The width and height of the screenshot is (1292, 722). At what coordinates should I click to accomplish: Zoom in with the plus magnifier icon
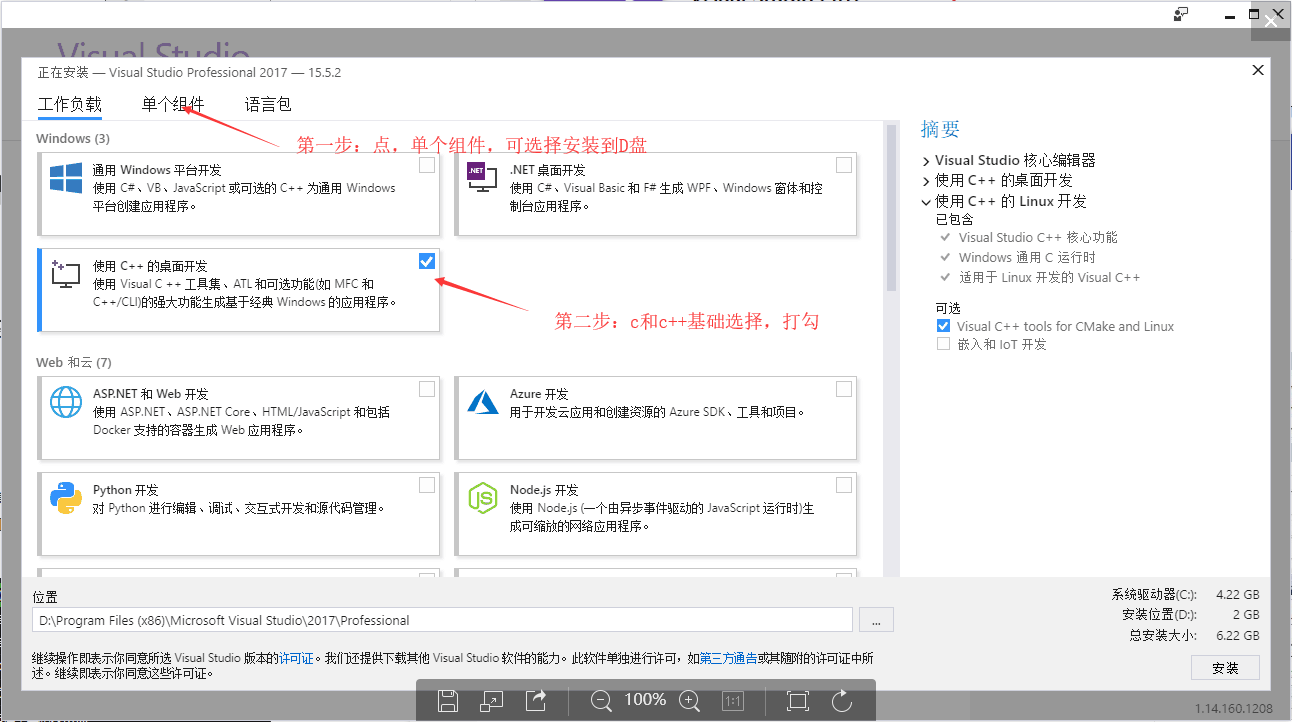(x=689, y=701)
